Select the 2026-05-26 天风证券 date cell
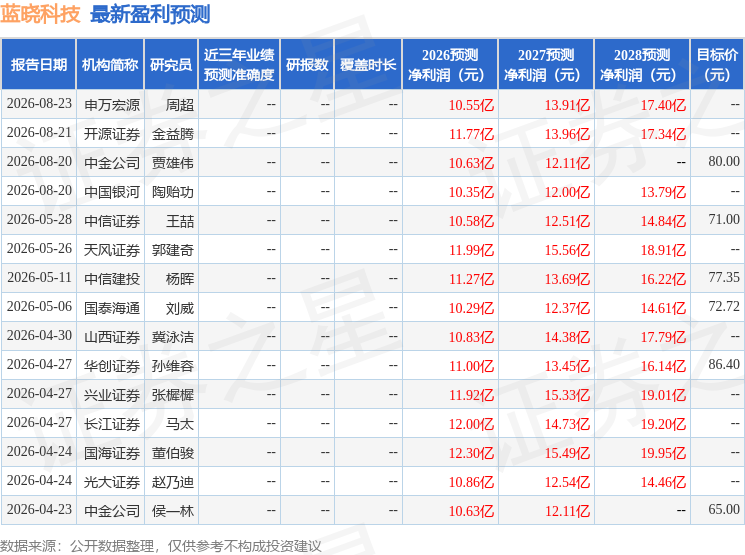 39,249
